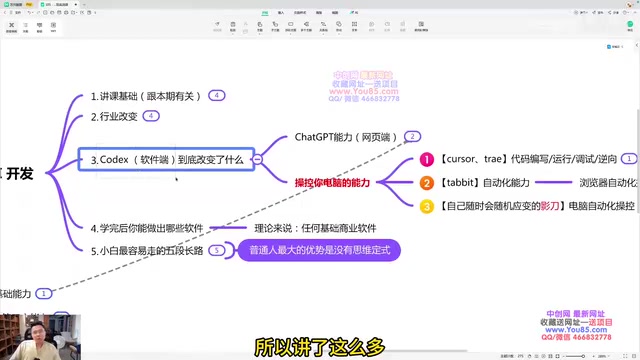
Task: Expand badge 4 beside 行业改变 topic
Action: pos(151,116)
